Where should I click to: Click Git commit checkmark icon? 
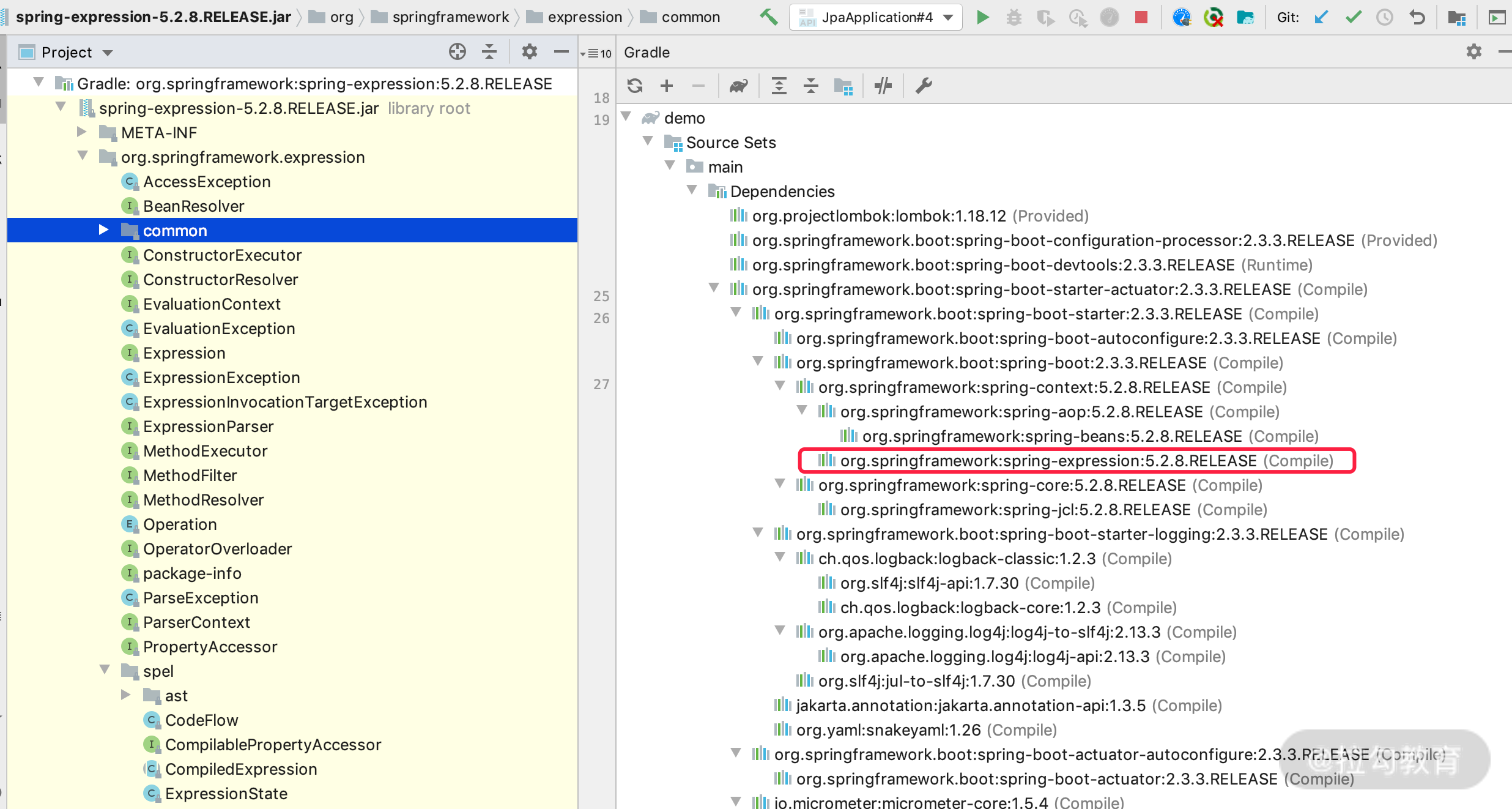[x=1353, y=17]
